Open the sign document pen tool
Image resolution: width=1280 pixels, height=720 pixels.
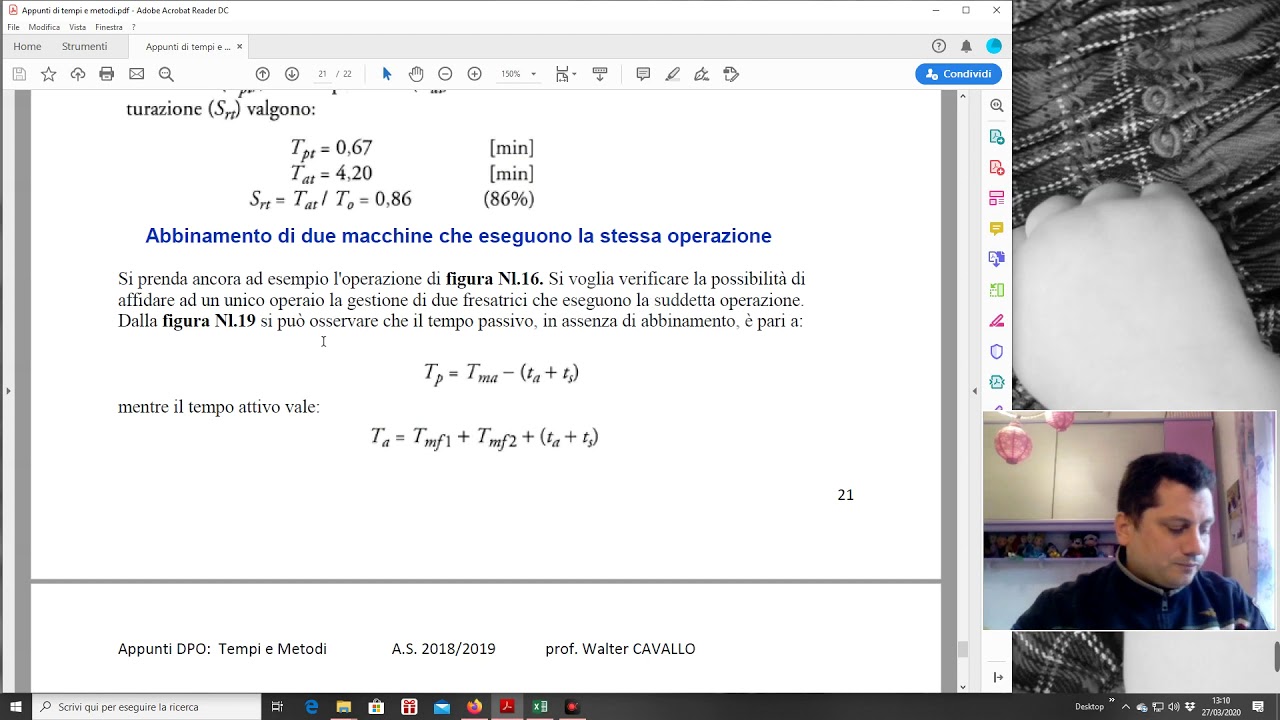pyautogui.click(x=702, y=74)
